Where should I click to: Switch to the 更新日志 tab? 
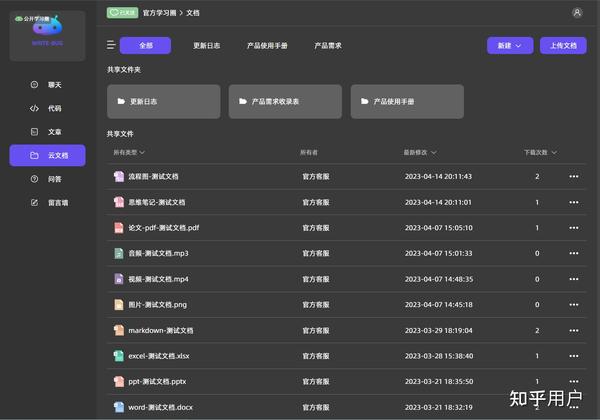(206, 46)
